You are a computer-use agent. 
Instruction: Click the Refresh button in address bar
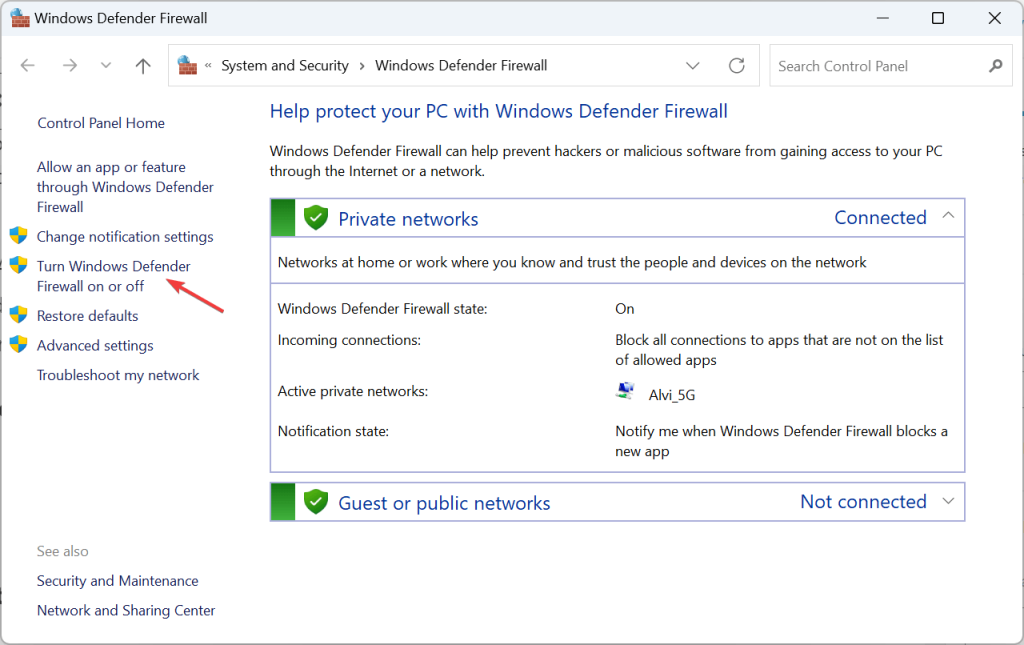pos(737,66)
